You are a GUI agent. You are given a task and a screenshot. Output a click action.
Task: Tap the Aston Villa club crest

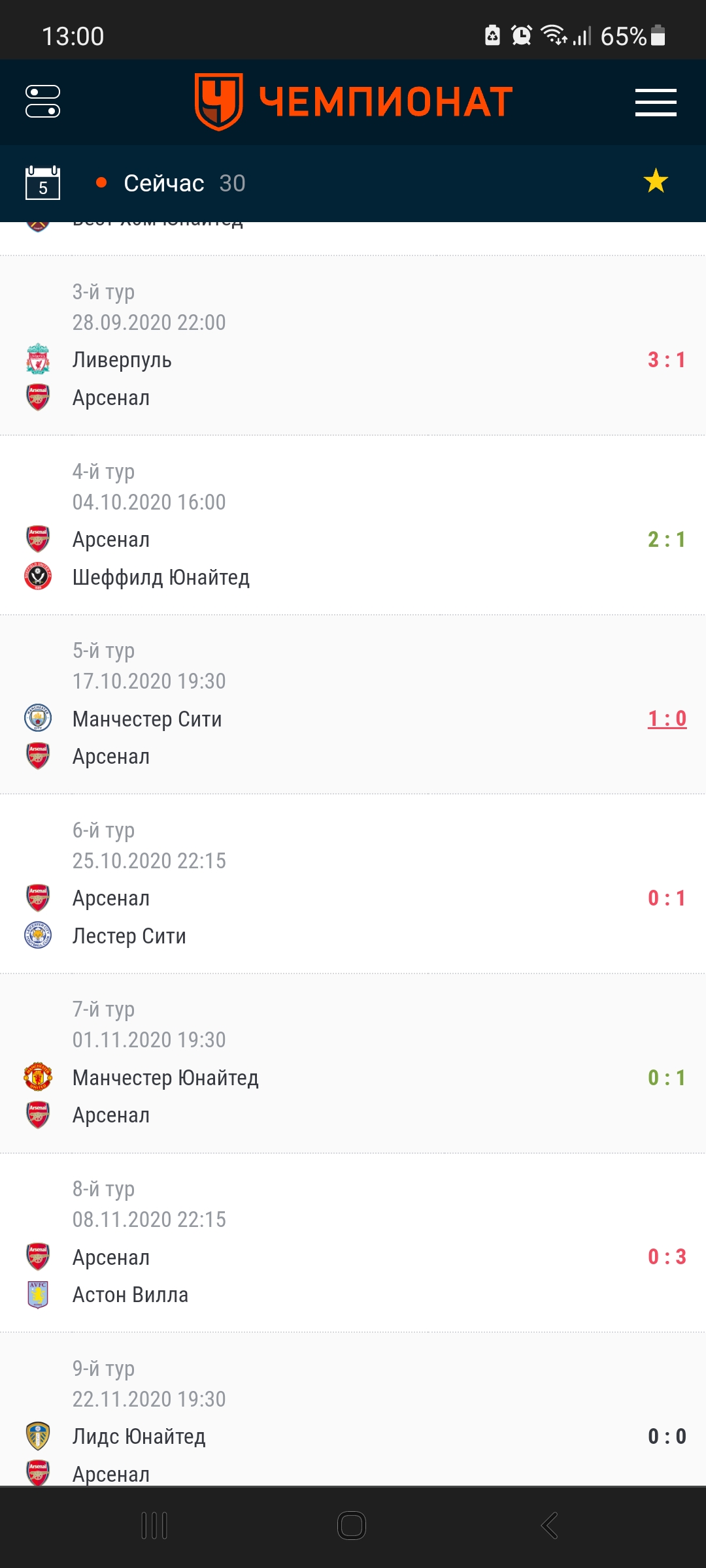pos(38,1294)
